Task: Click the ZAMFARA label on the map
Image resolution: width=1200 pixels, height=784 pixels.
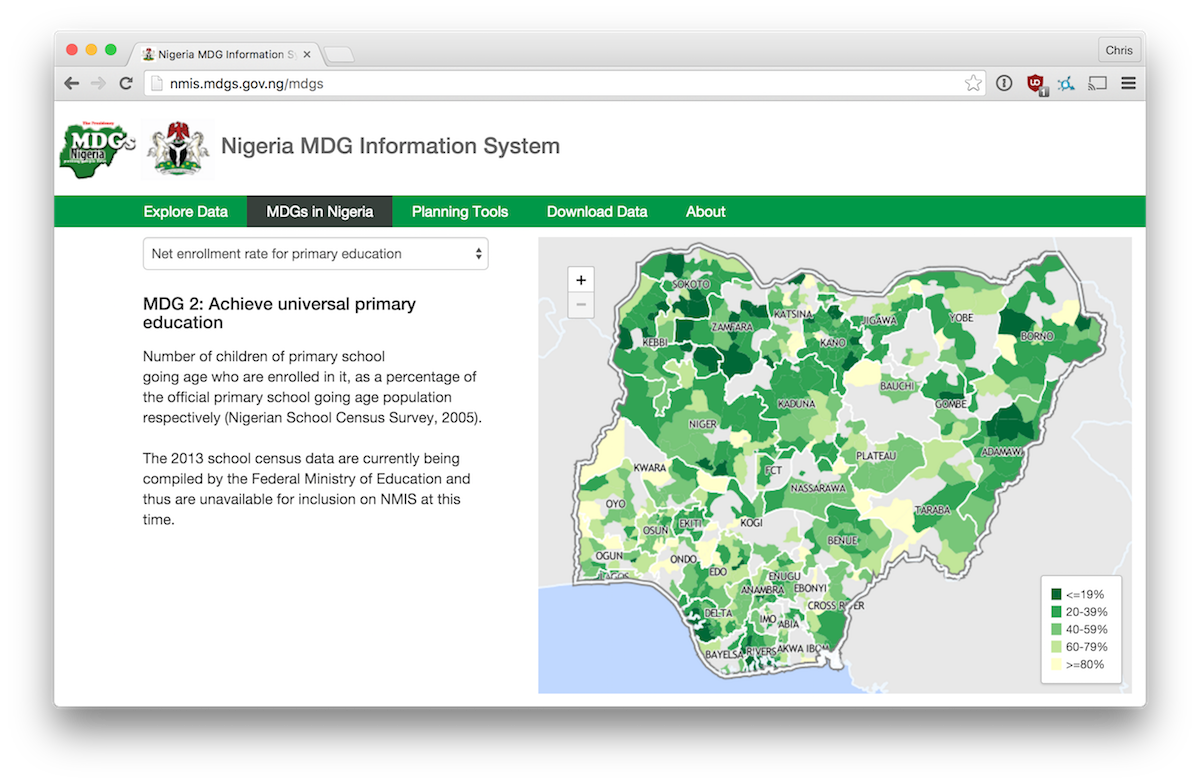Action: [x=732, y=327]
